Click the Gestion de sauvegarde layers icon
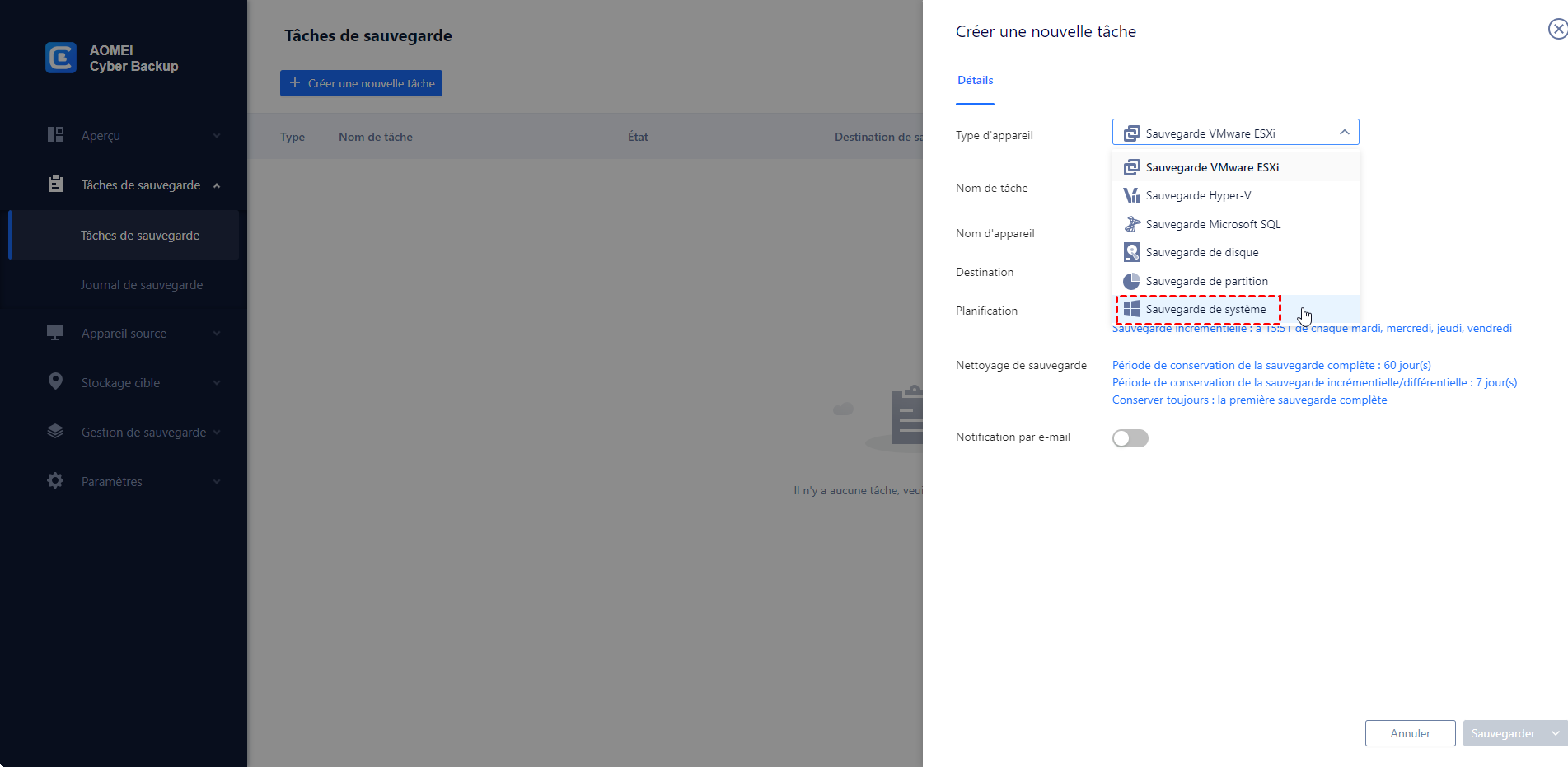This screenshot has height=767, width=1568. (x=55, y=431)
